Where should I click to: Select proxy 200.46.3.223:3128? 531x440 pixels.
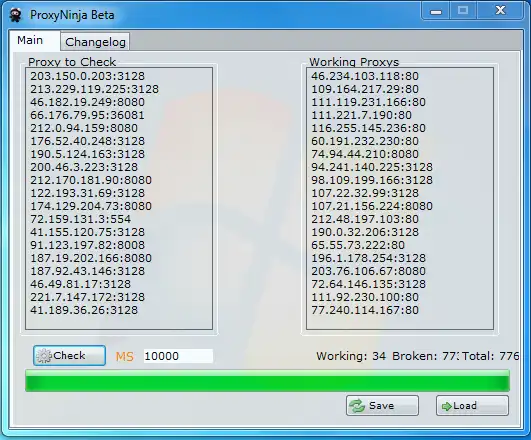pos(84,167)
